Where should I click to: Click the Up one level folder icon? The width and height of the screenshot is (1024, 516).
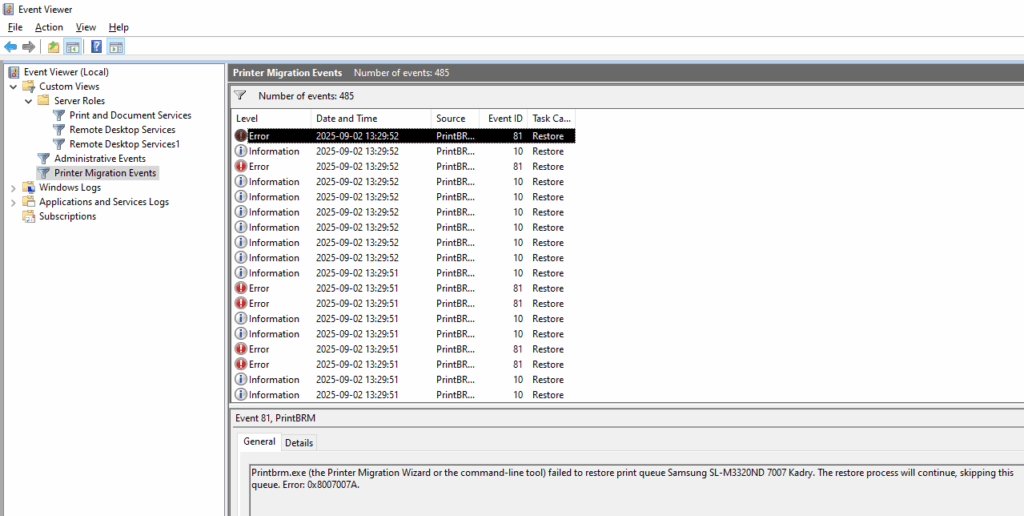54,47
